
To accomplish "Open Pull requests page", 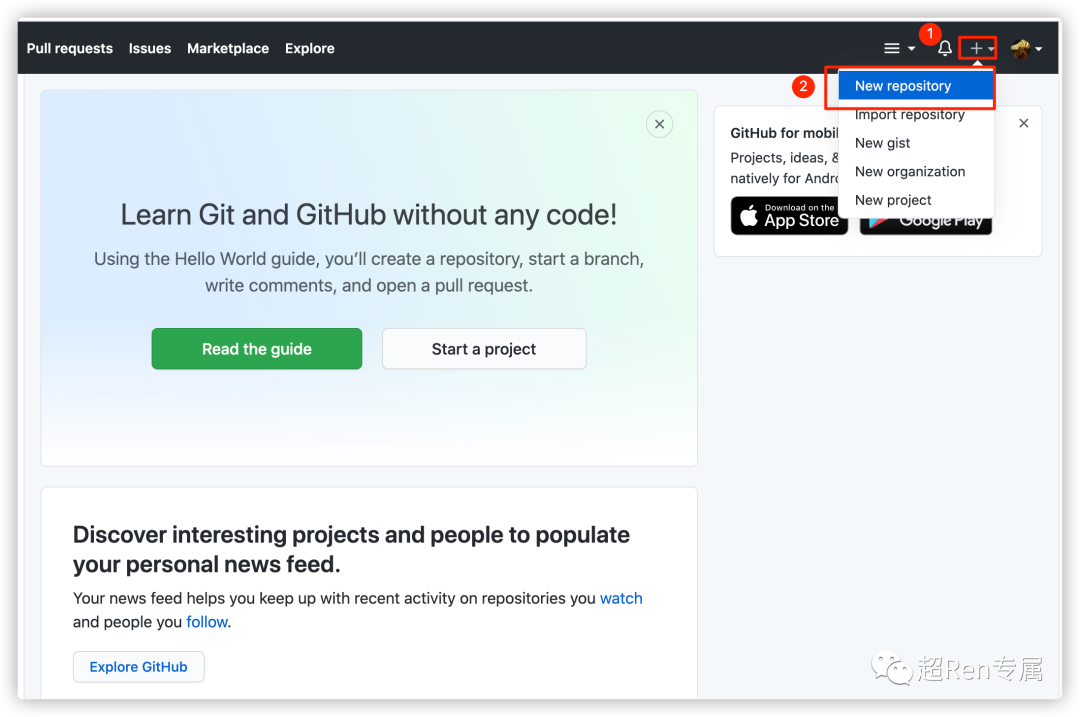I will pos(70,48).
